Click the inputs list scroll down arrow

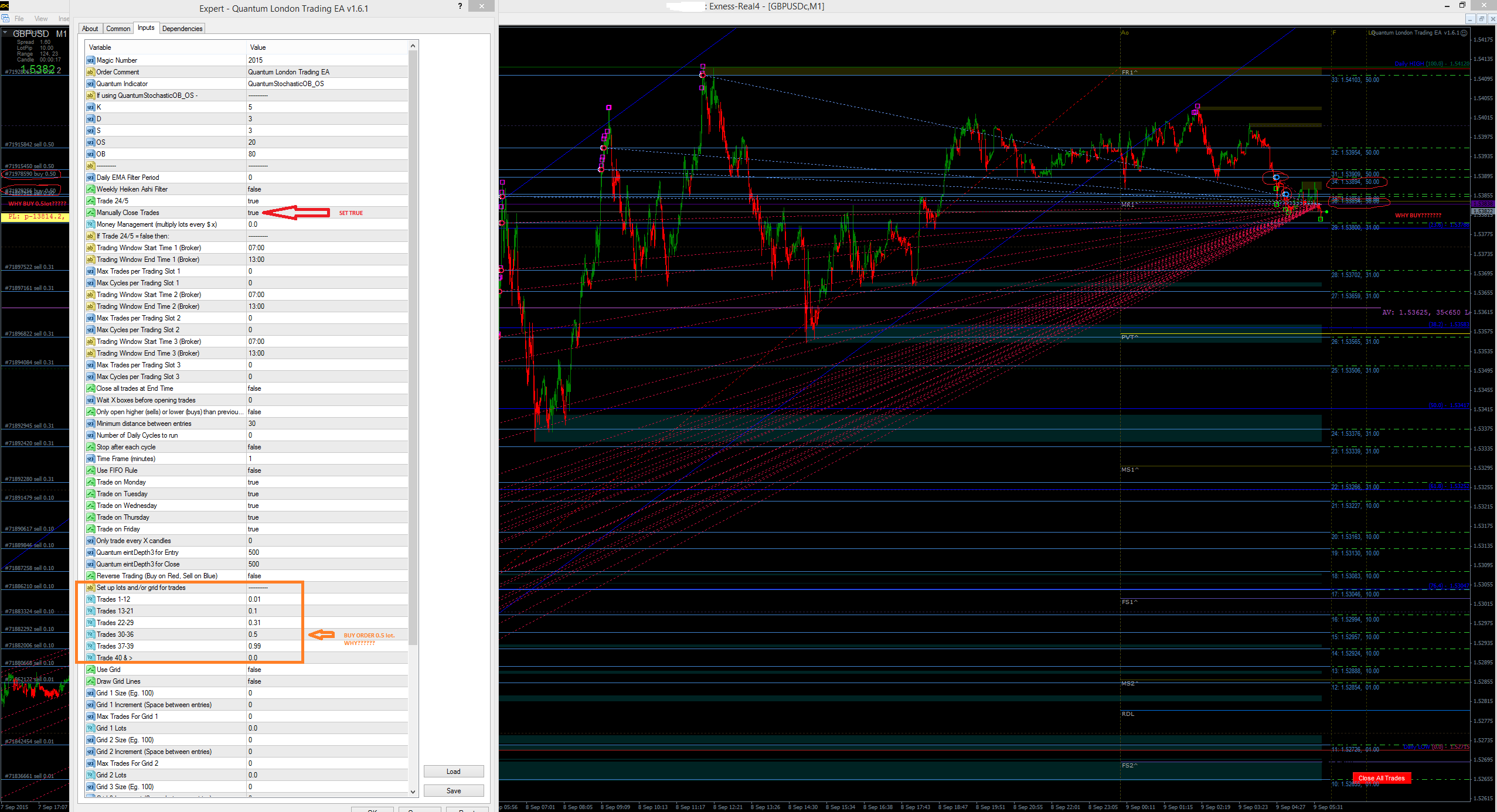point(413,791)
